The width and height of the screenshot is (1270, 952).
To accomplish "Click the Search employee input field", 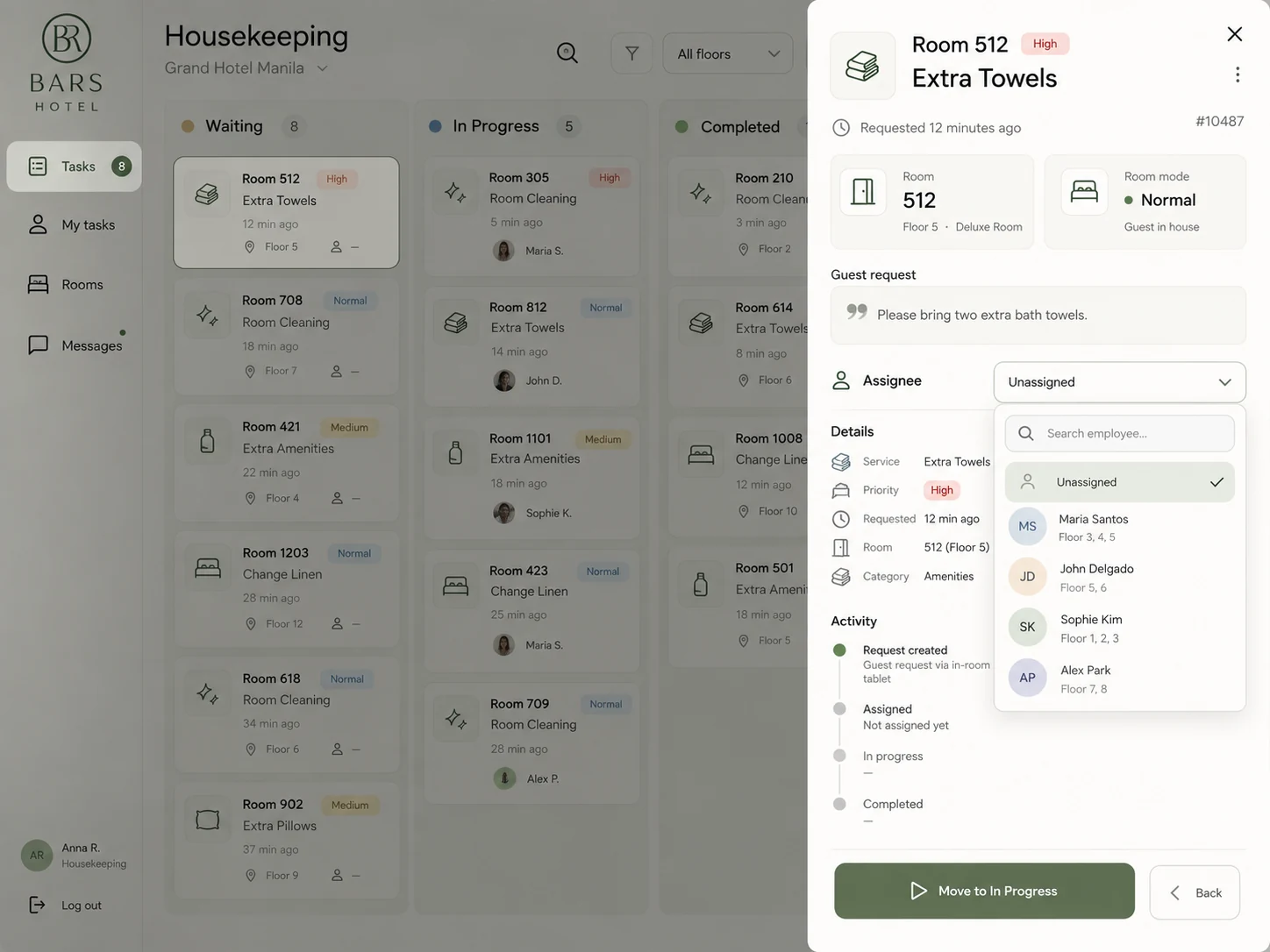I will pos(1119,433).
